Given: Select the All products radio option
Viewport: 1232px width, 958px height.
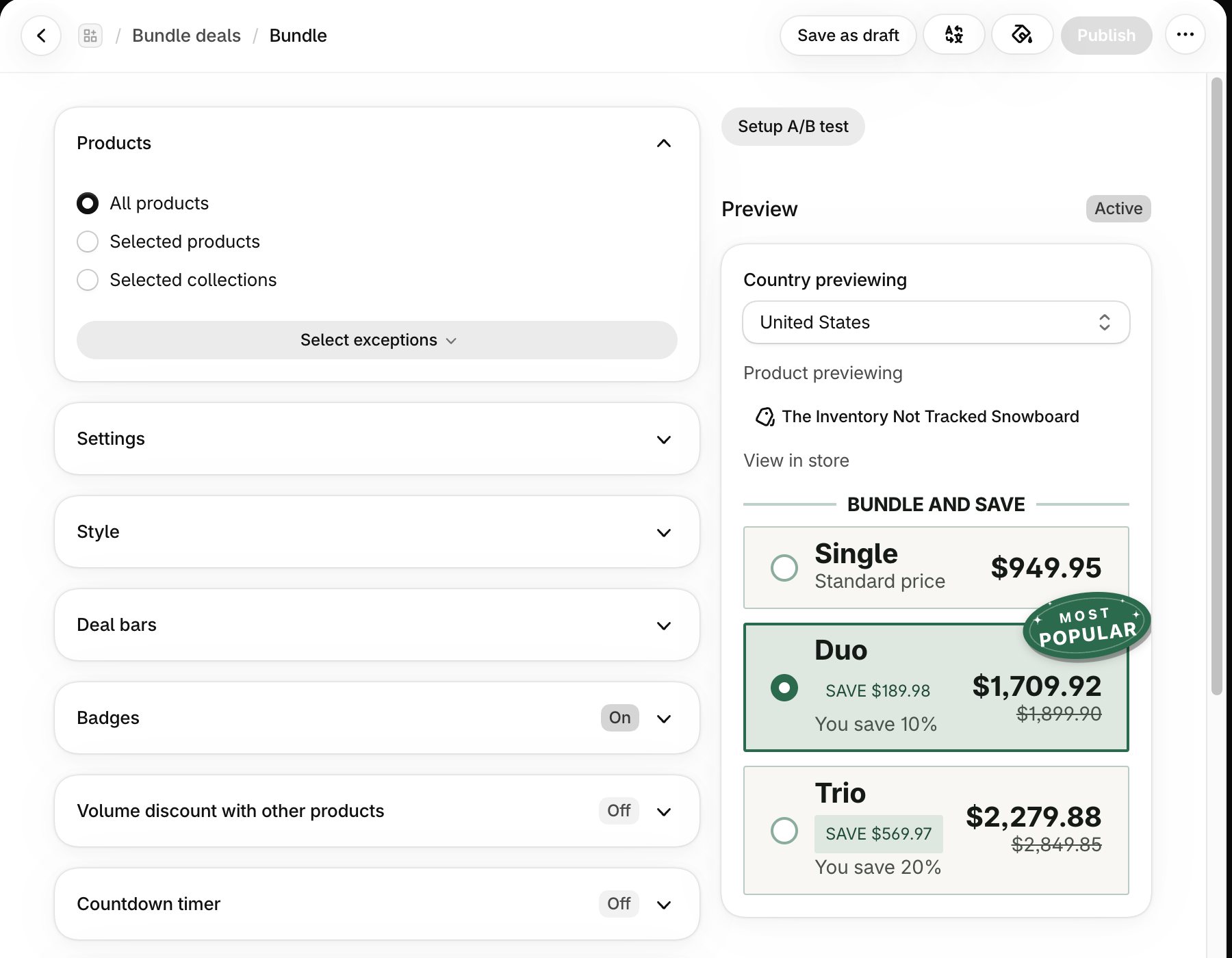Looking at the screenshot, I should pyautogui.click(x=88, y=203).
